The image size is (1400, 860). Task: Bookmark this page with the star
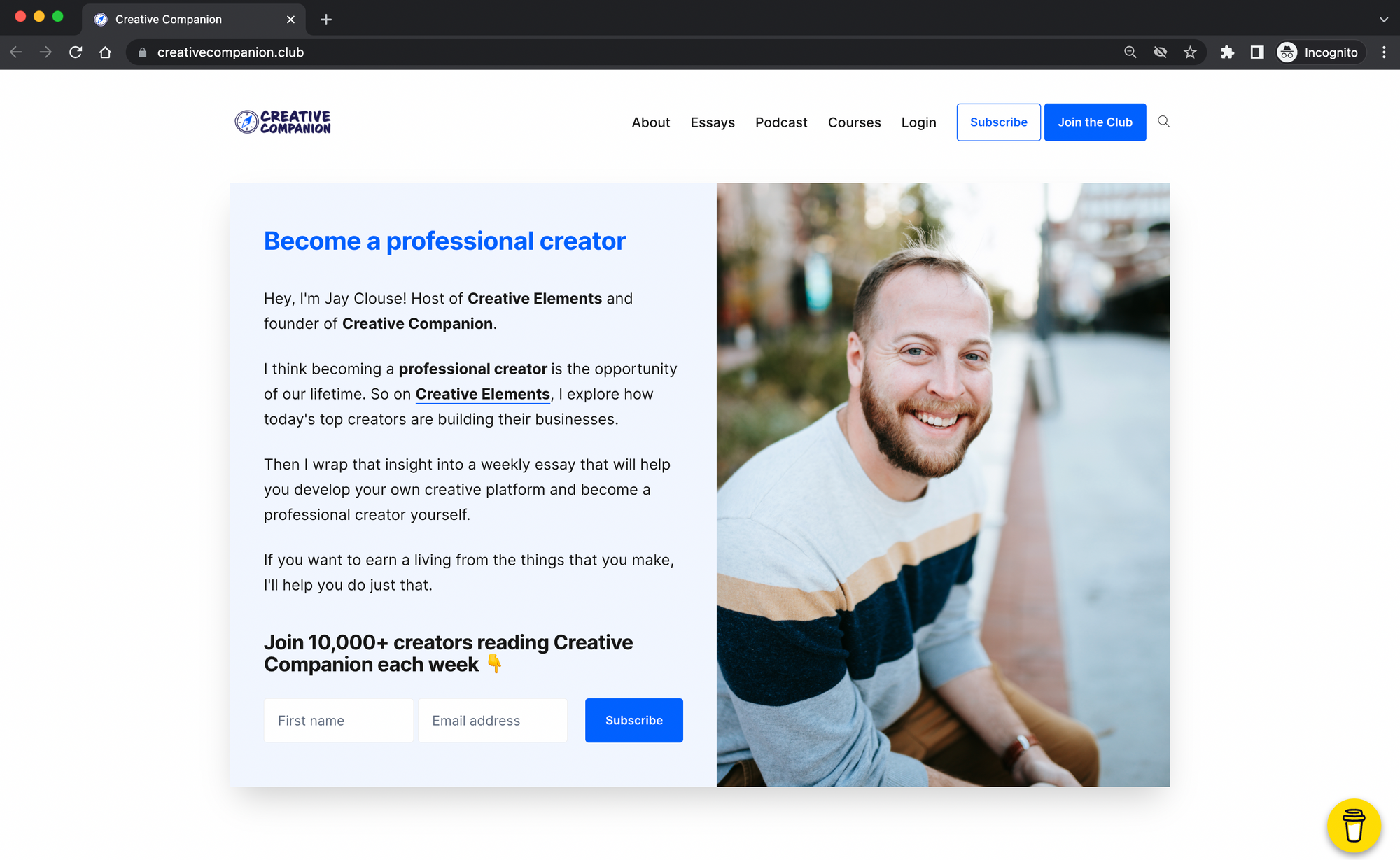(1190, 52)
